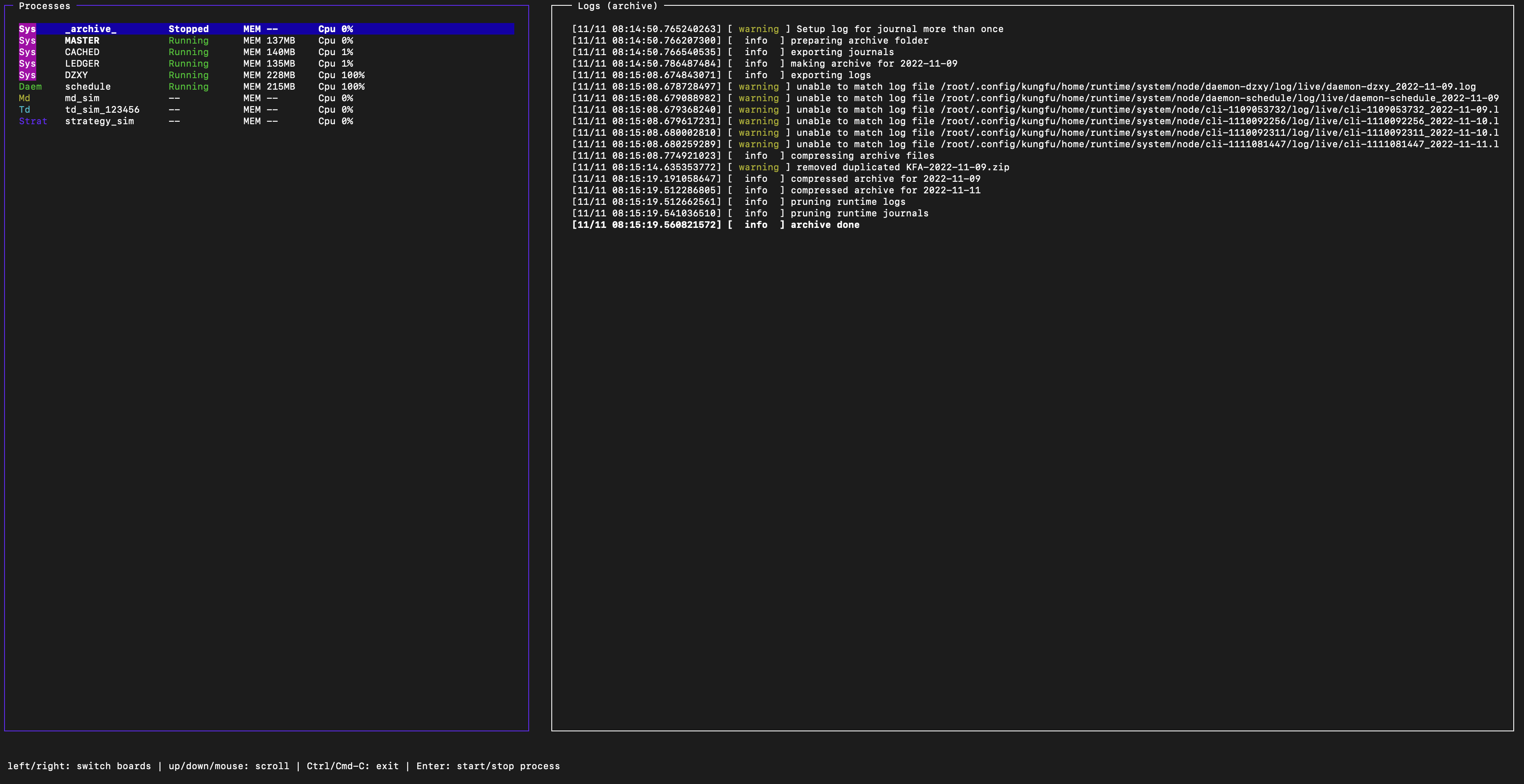Select the strategy_sim process
The height and width of the screenshot is (784, 1524).
click(x=100, y=121)
